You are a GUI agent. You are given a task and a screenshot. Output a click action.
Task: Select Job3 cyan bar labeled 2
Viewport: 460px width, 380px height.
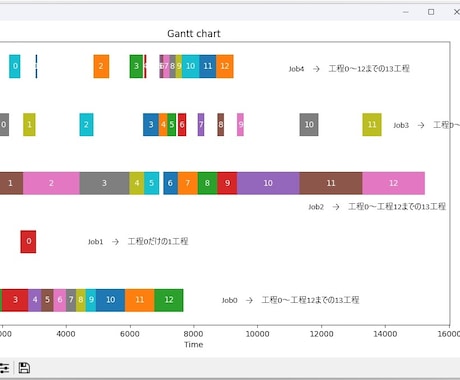pyautogui.click(x=86, y=125)
